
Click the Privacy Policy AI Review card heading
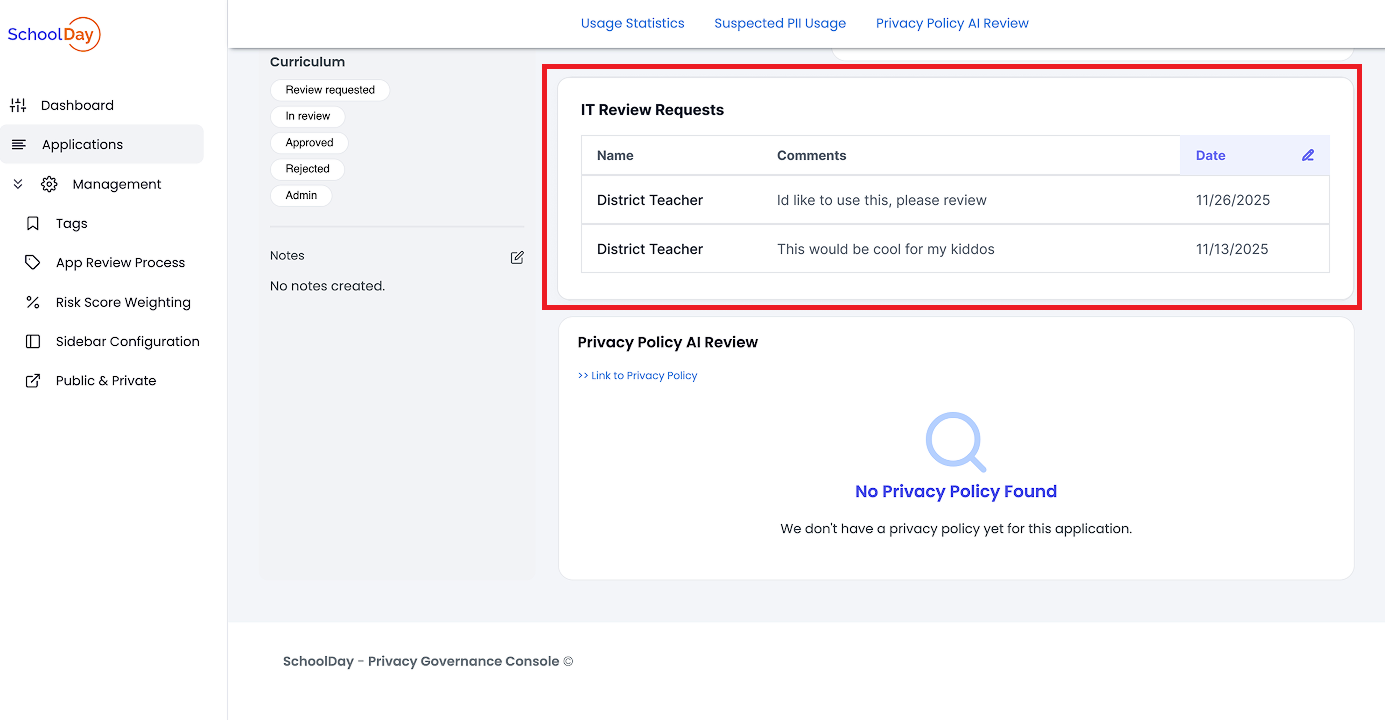(x=668, y=342)
